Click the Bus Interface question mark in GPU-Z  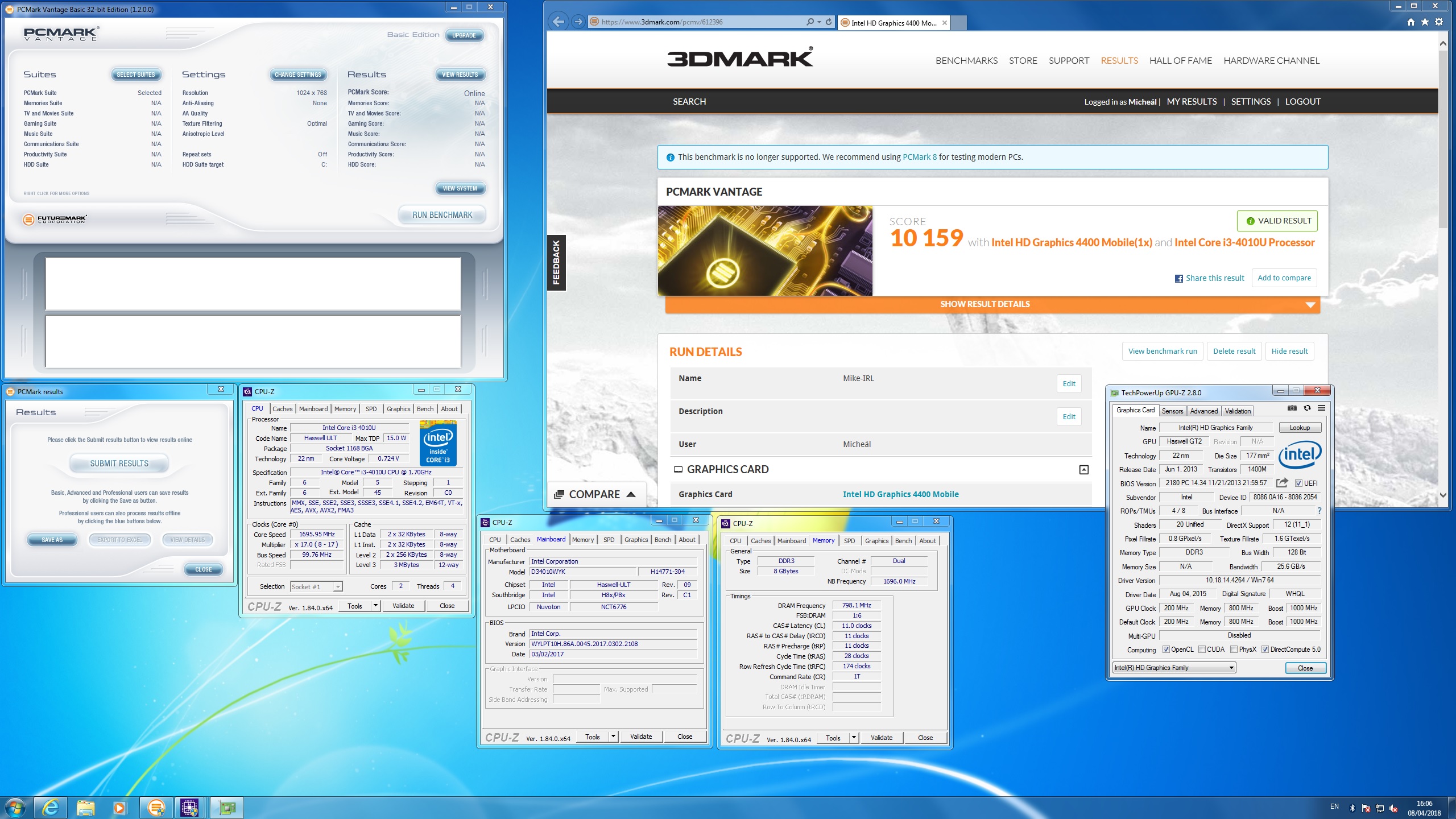(x=1319, y=511)
